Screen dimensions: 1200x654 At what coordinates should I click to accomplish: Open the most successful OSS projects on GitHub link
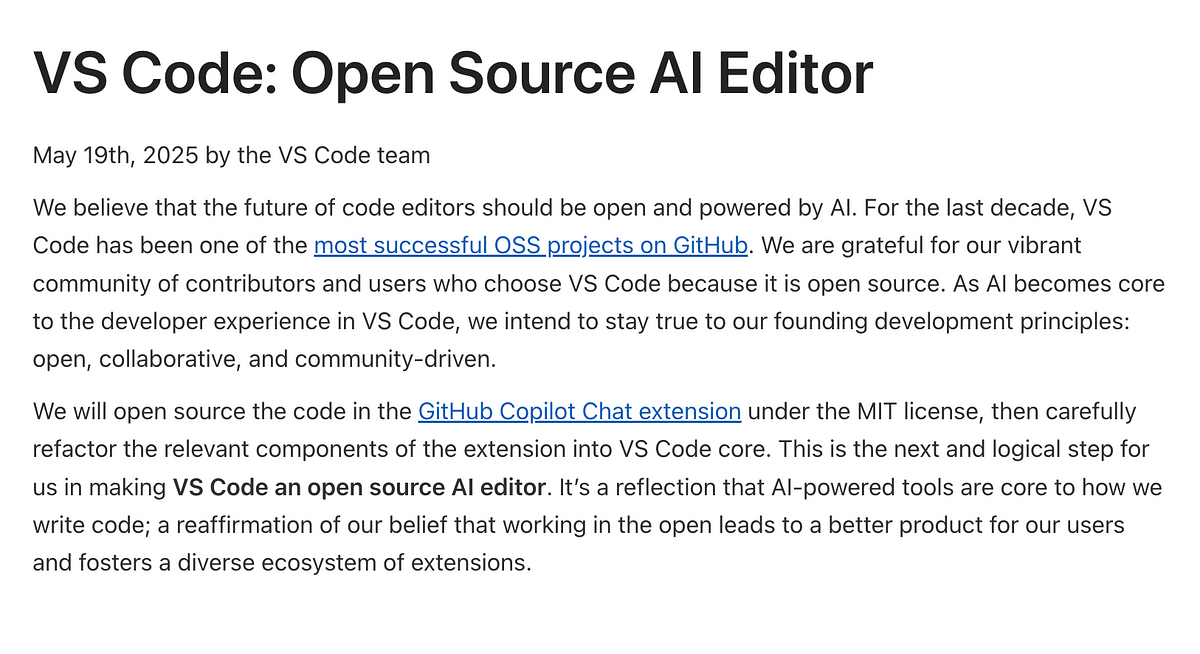pyautogui.click(x=530, y=245)
